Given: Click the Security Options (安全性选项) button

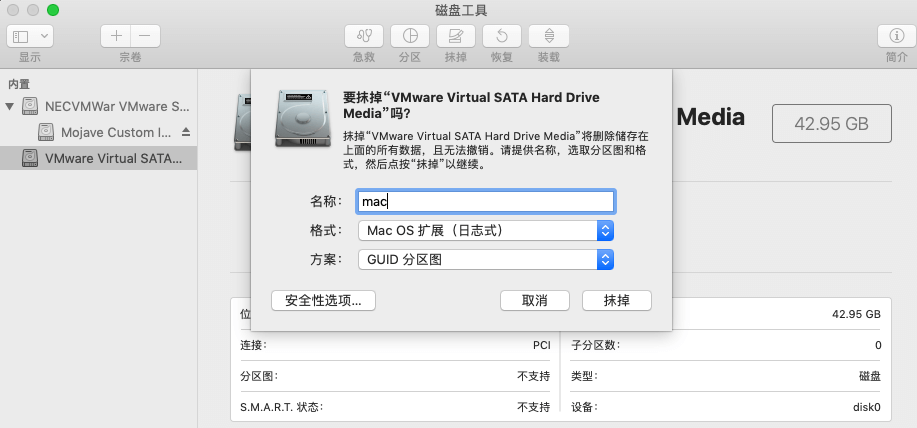Looking at the screenshot, I should [x=323, y=301].
